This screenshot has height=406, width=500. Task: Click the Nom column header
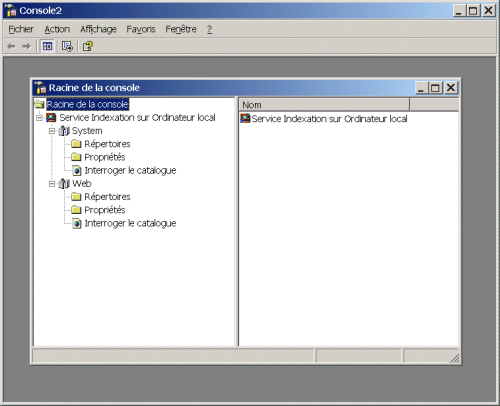click(x=324, y=105)
